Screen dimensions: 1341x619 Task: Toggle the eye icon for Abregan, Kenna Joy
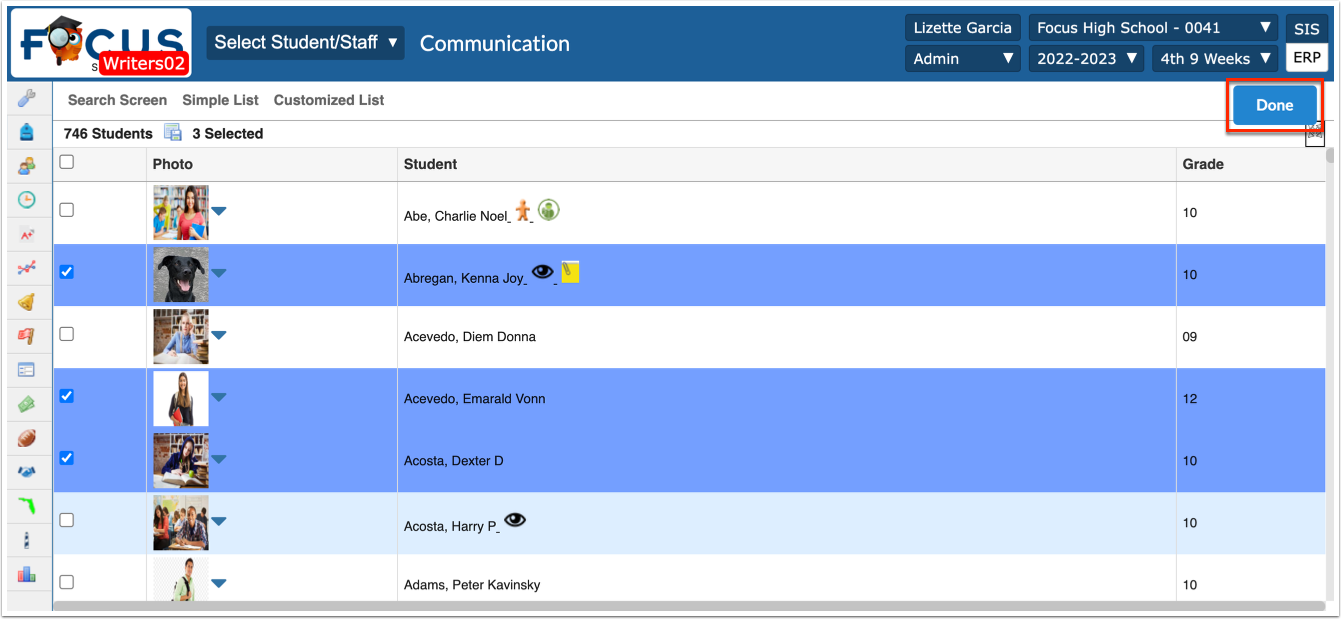(543, 272)
